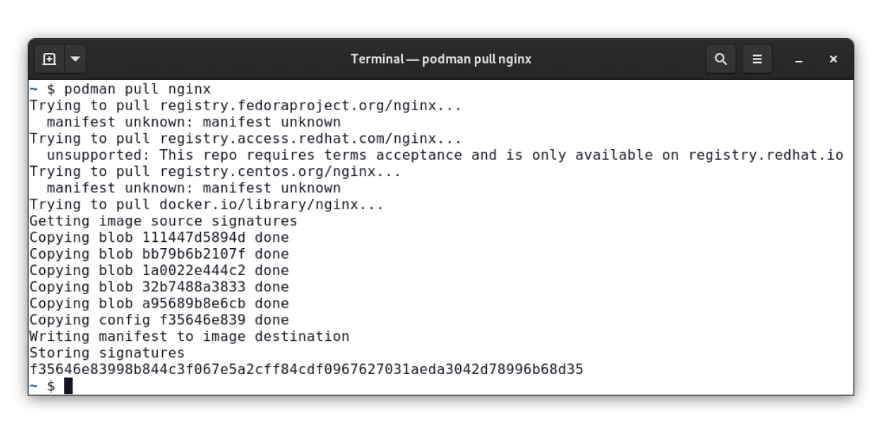Screen dimensions: 883x442
Task: Open a new terminal tab
Action: point(50,59)
